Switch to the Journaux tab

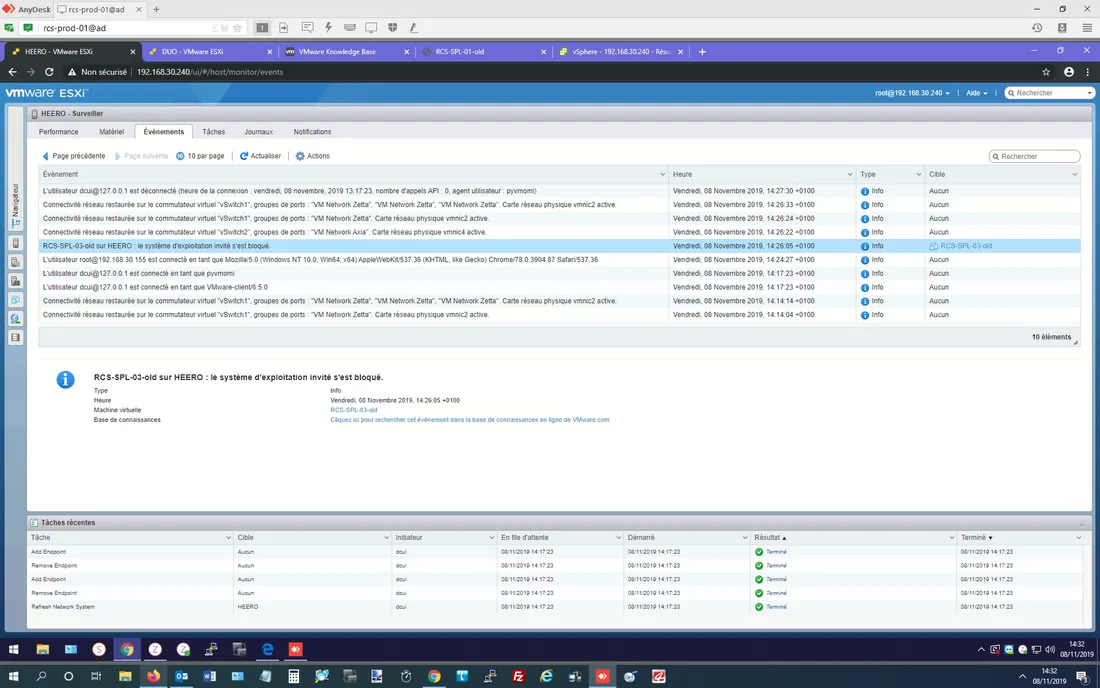pos(258,132)
